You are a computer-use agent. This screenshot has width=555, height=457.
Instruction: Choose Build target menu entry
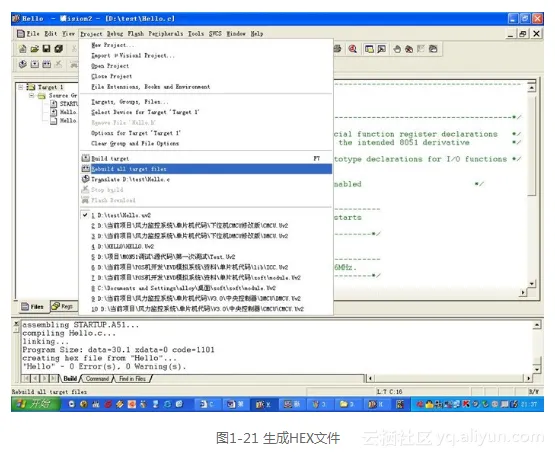206,159
